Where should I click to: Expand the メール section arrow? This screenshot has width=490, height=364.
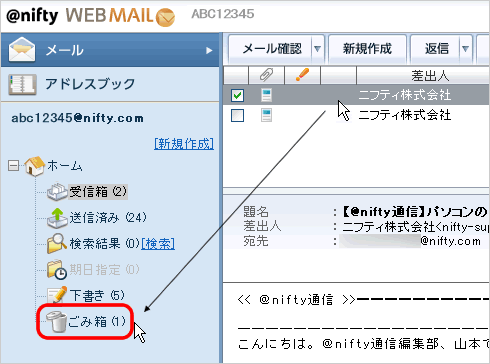point(209,51)
